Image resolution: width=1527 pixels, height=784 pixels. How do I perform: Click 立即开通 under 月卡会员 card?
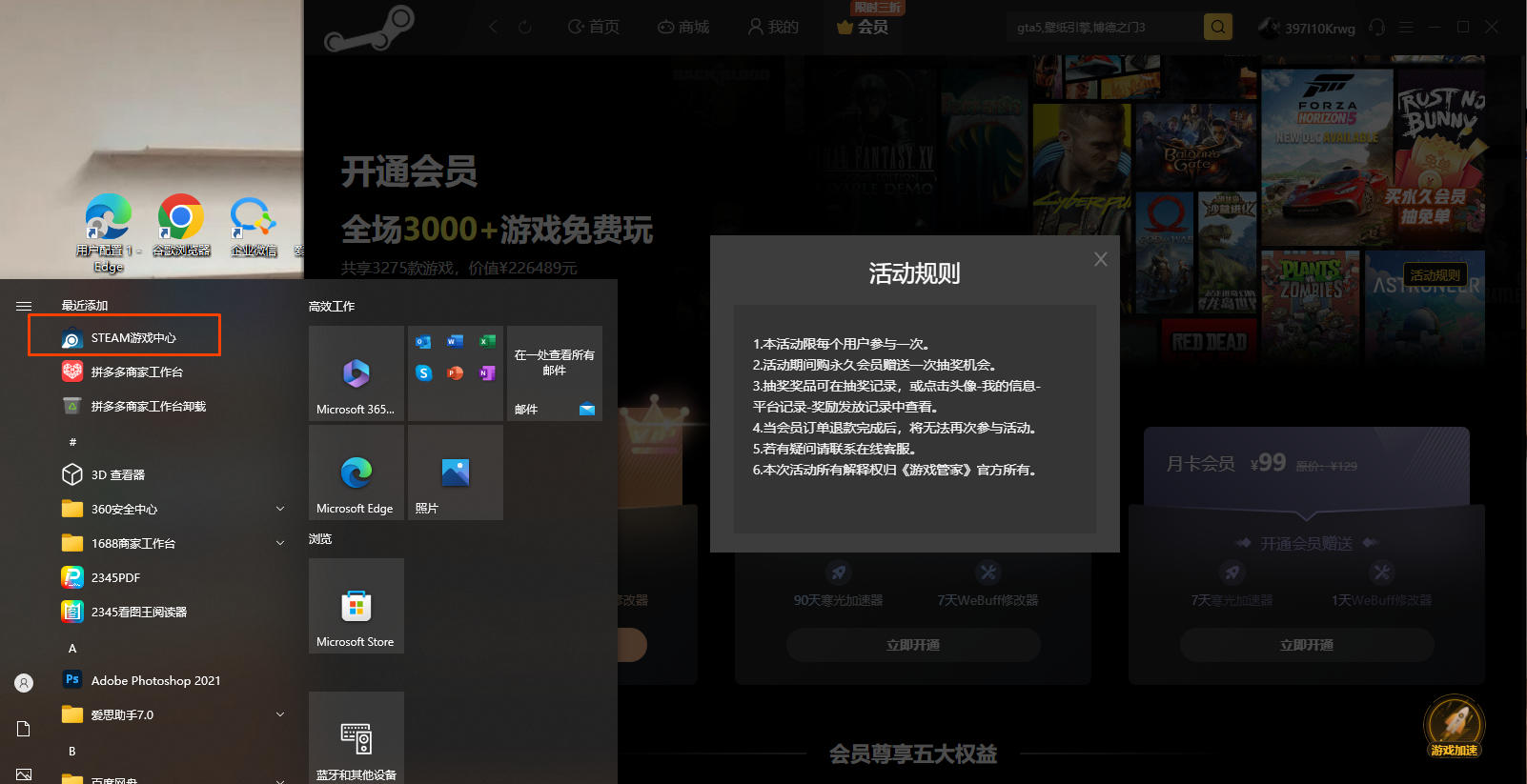[x=1307, y=645]
